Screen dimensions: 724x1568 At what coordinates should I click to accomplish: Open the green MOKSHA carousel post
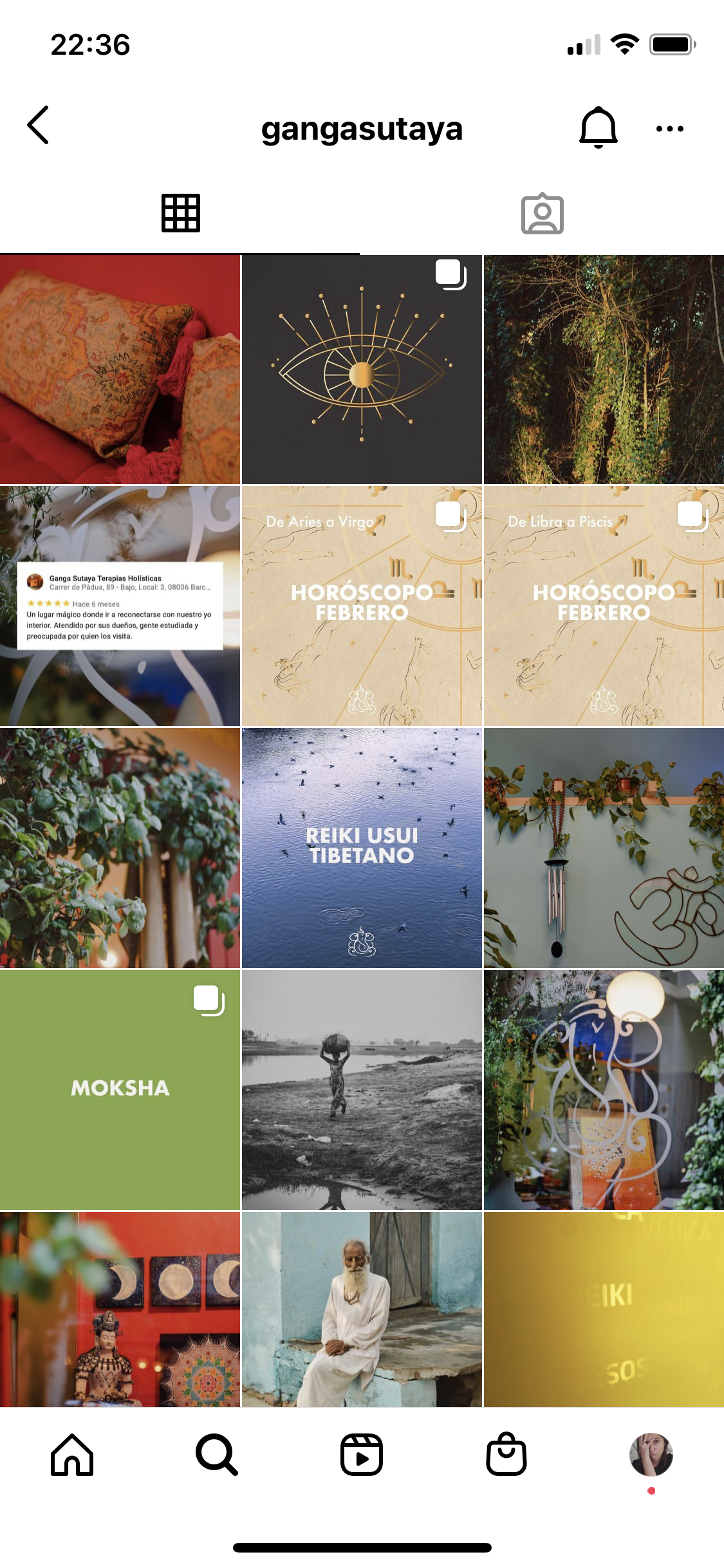pyautogui.click(x=120, y=1090)
